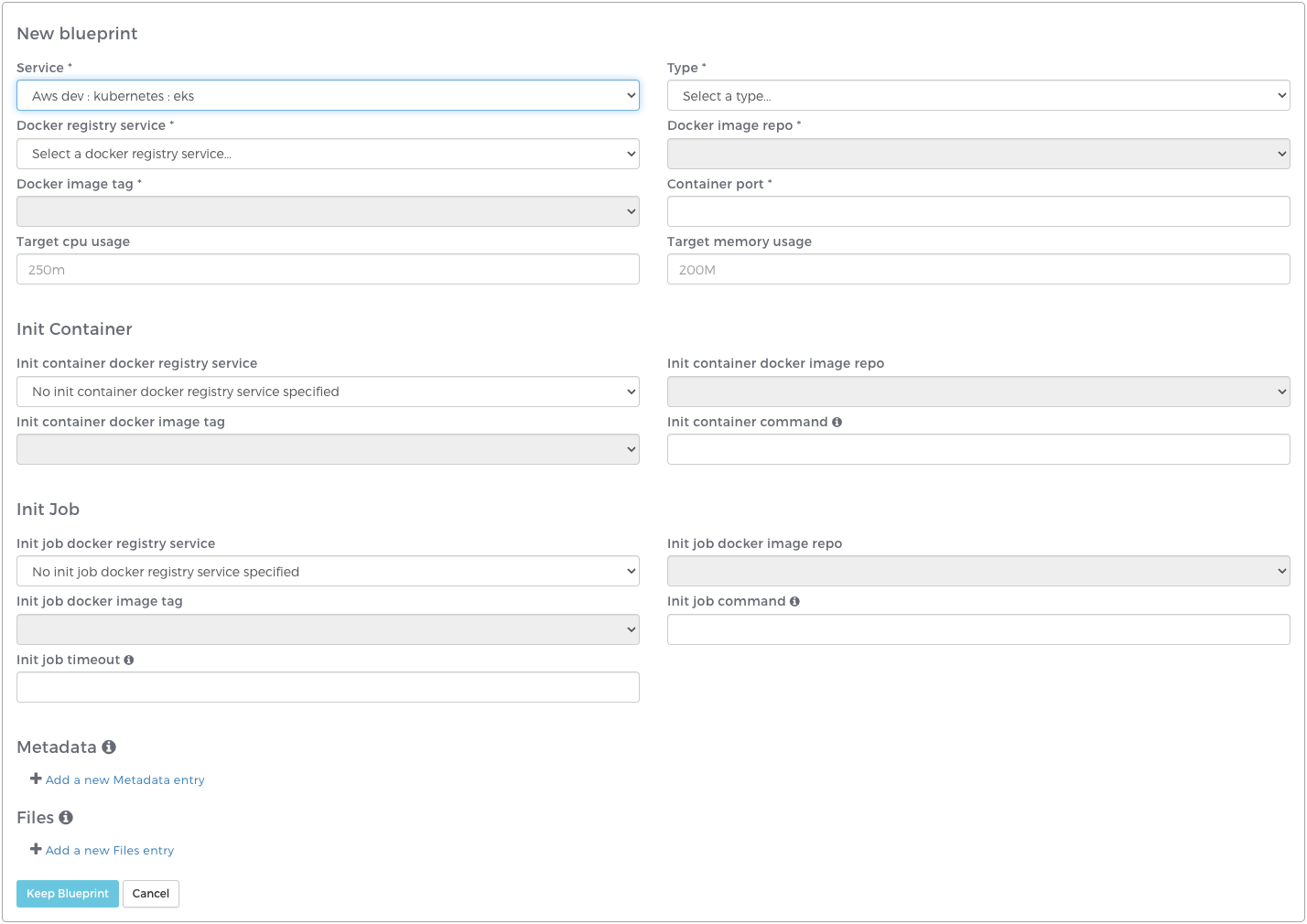The image size is (1307, 924).
Task: Focus the Init job timeout field
Action: [328, 688]
